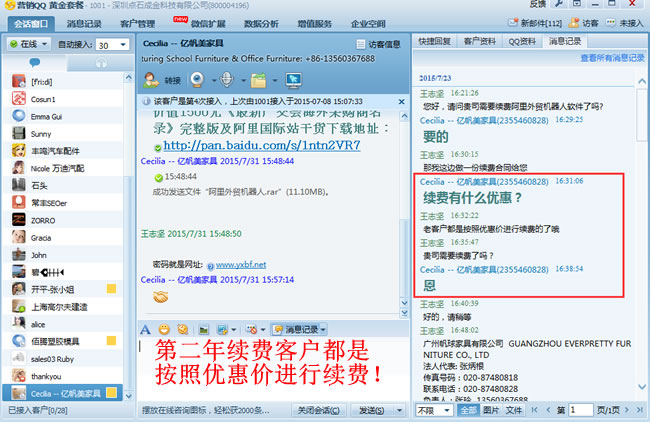The width and height of the screenshot is (650, 422).
Task: Select the chat bubble contacts tab
Action: click(x=34, y=63)
